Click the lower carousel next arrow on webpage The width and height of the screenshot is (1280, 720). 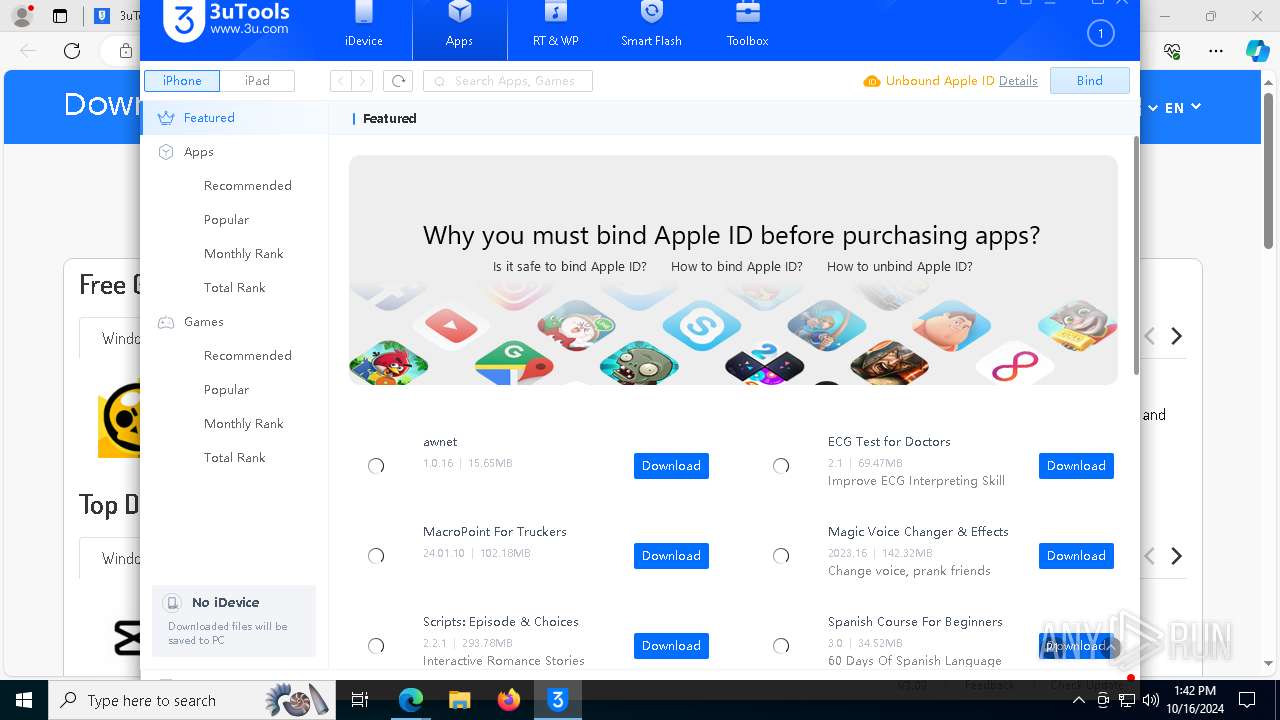1177,556
